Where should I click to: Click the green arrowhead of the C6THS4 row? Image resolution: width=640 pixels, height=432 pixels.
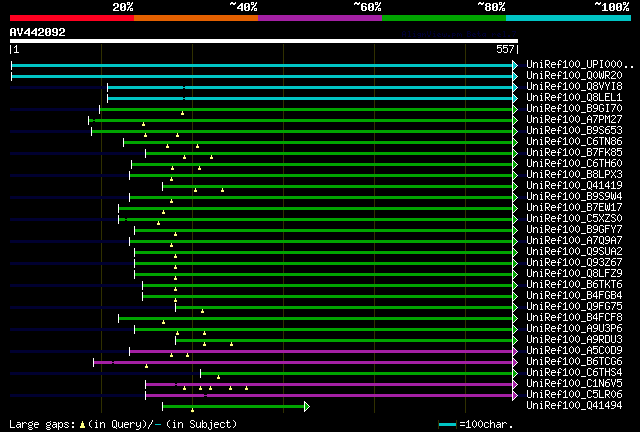coord(515,373)
